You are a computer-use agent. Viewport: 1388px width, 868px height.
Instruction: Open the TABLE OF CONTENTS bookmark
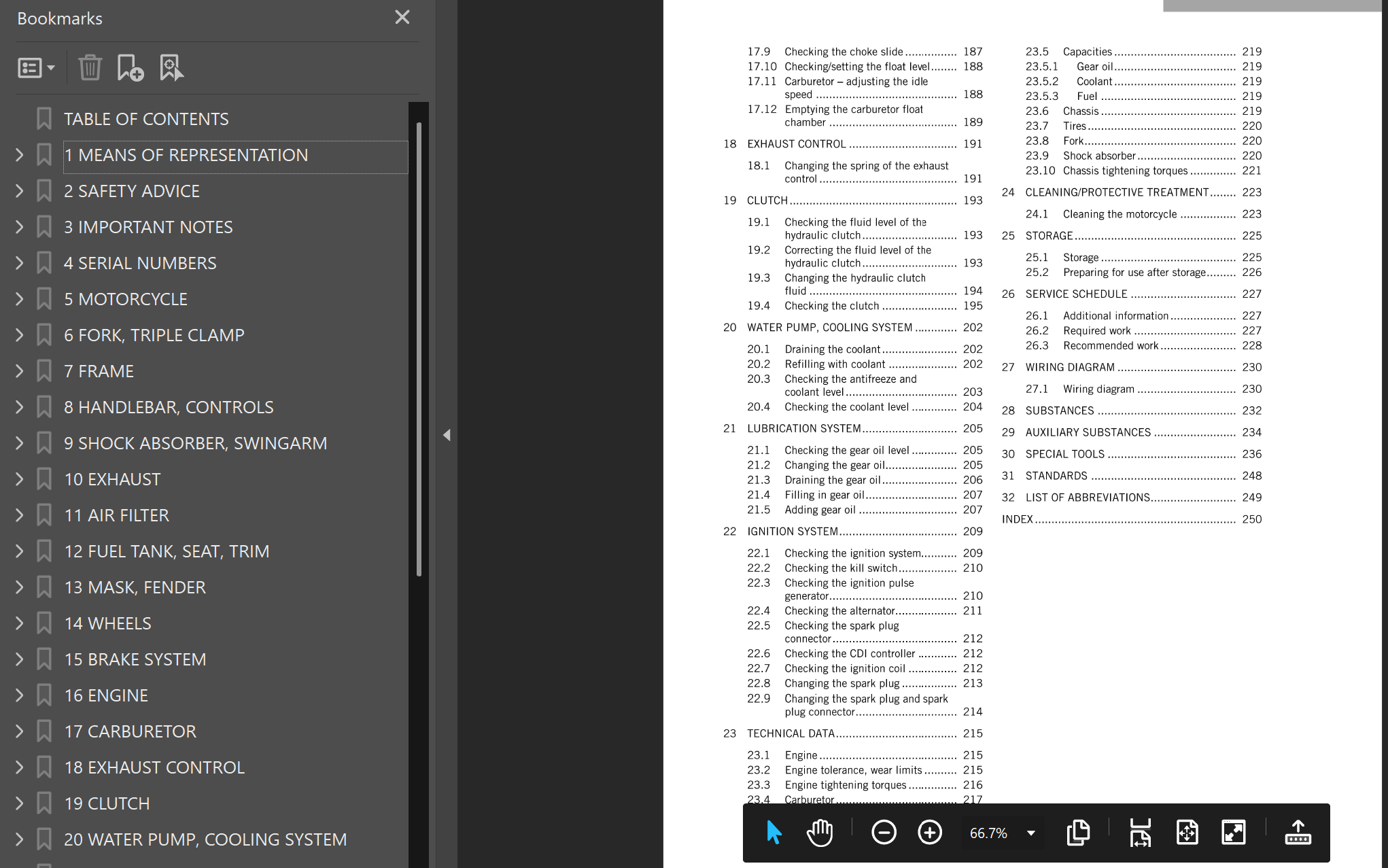pyautogui.click(x=146, y=119)
